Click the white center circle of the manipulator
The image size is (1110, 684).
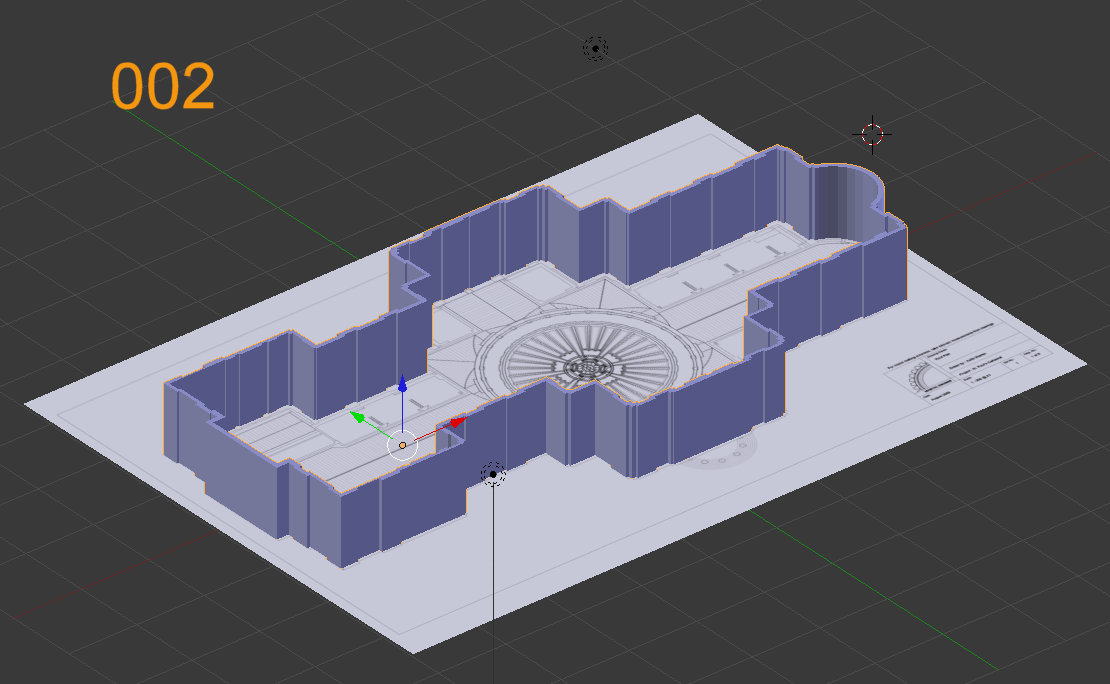[x=402, y=445]
